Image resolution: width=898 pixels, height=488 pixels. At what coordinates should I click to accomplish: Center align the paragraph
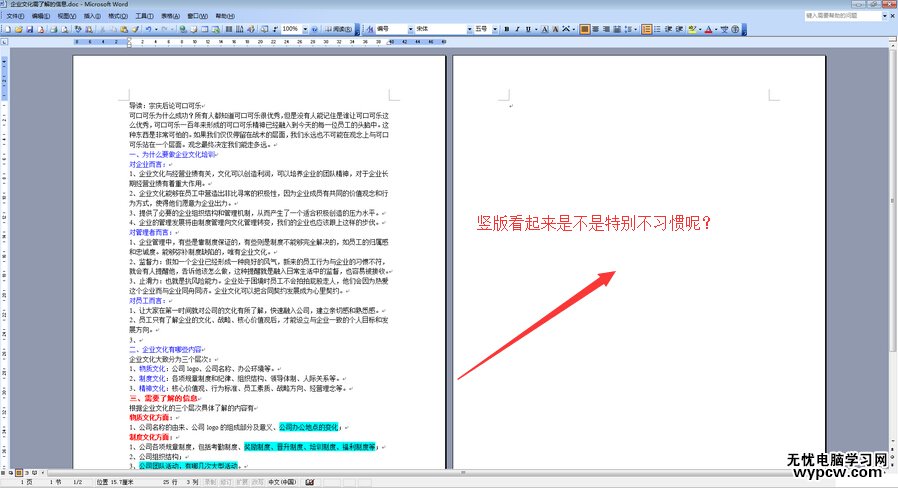coord(596,29)
